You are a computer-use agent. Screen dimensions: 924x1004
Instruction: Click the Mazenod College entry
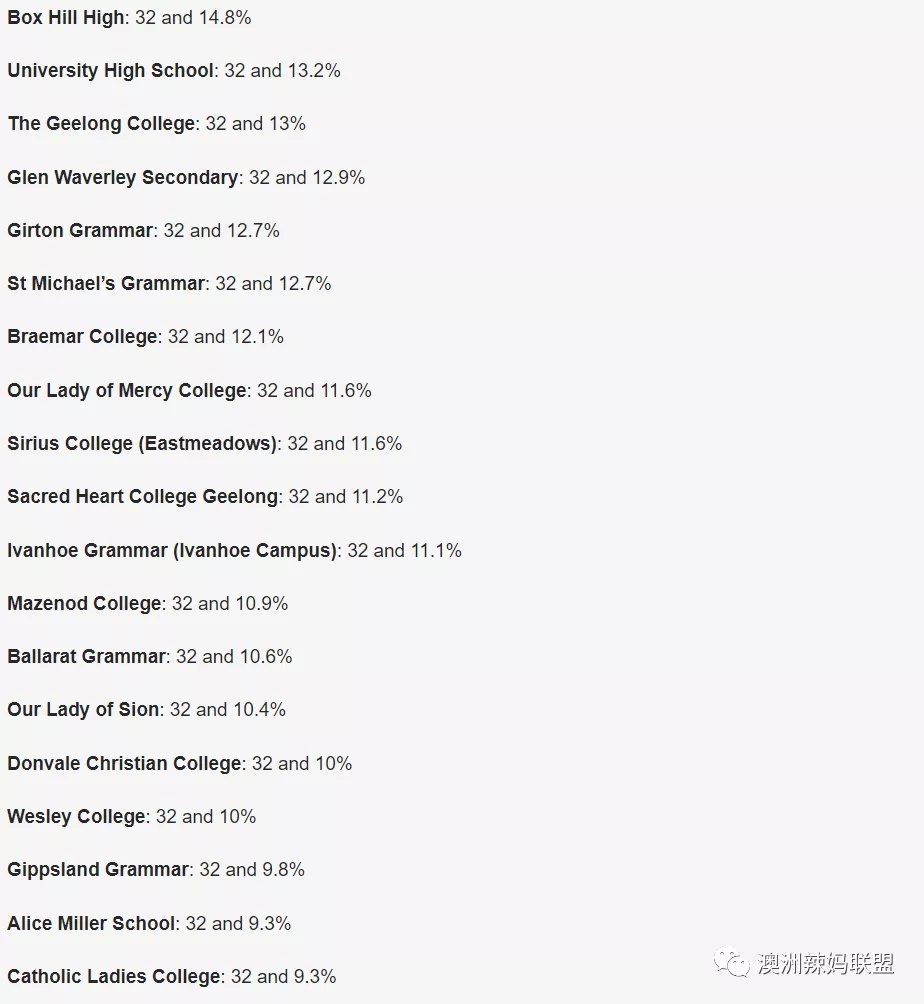[147, 604]
